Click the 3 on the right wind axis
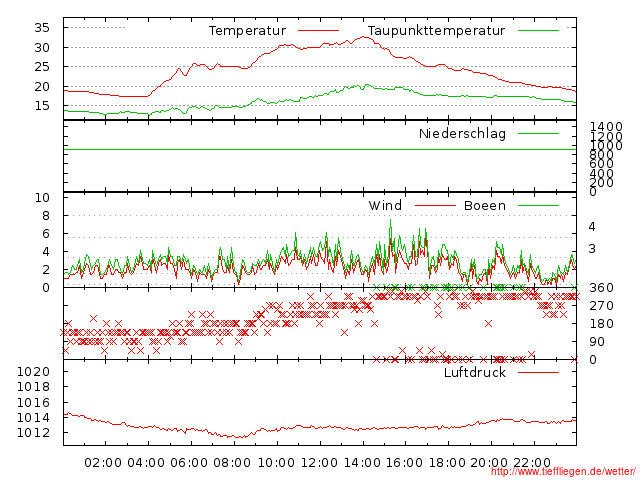The height and width of the screenshot is (480, 640). (x=592, y=249)
